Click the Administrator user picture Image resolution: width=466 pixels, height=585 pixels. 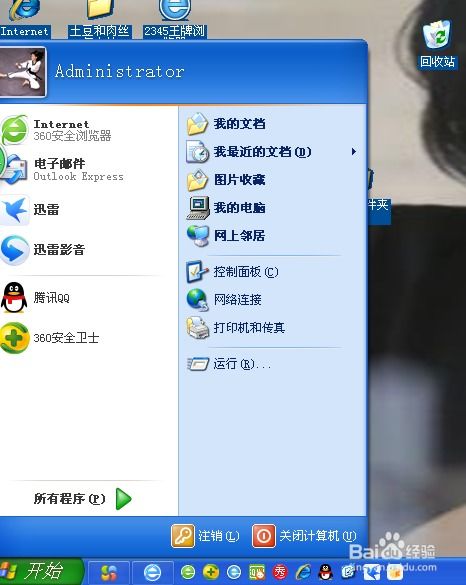22,72
